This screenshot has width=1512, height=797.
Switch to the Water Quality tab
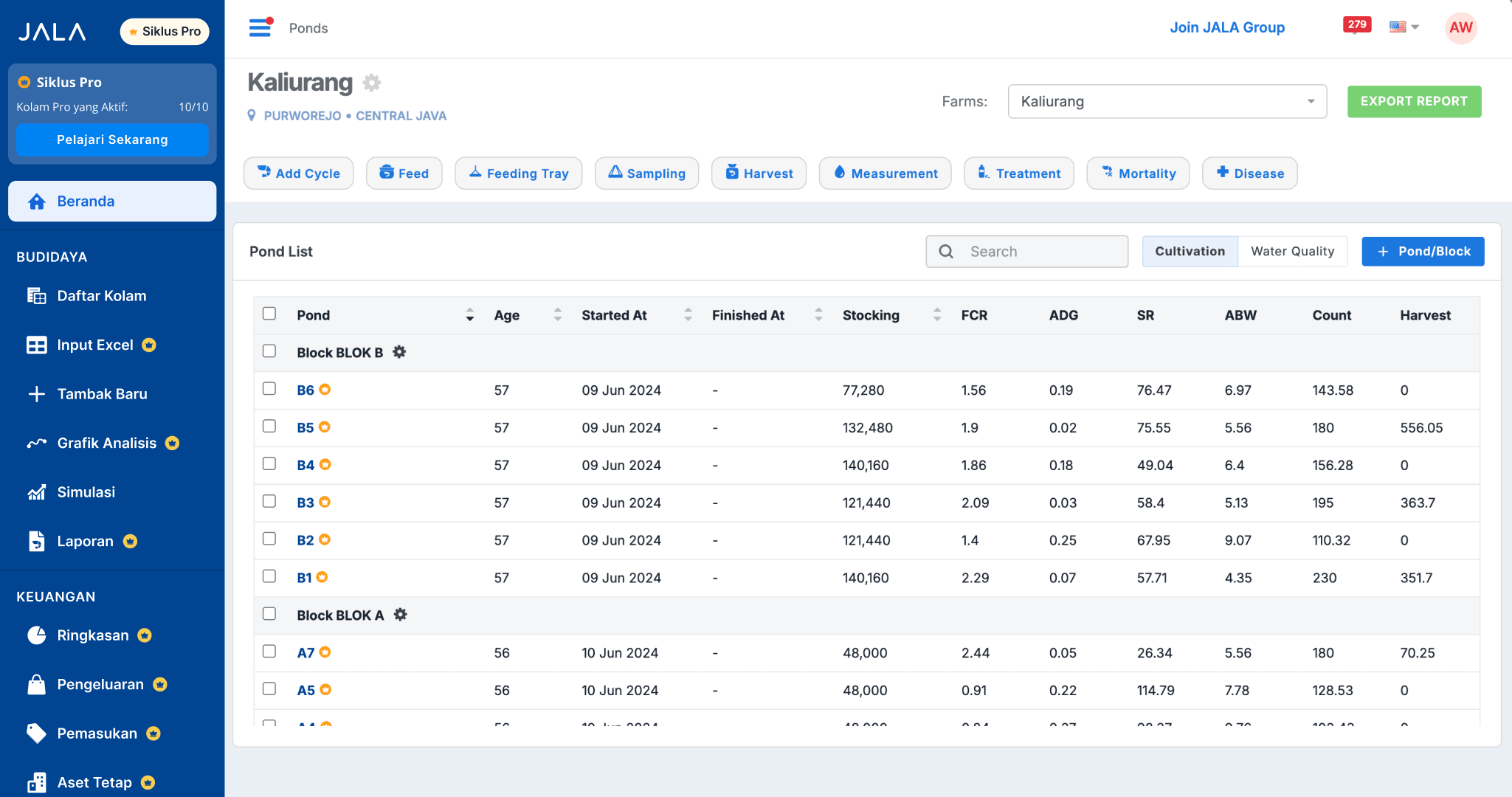point(1293,252)
